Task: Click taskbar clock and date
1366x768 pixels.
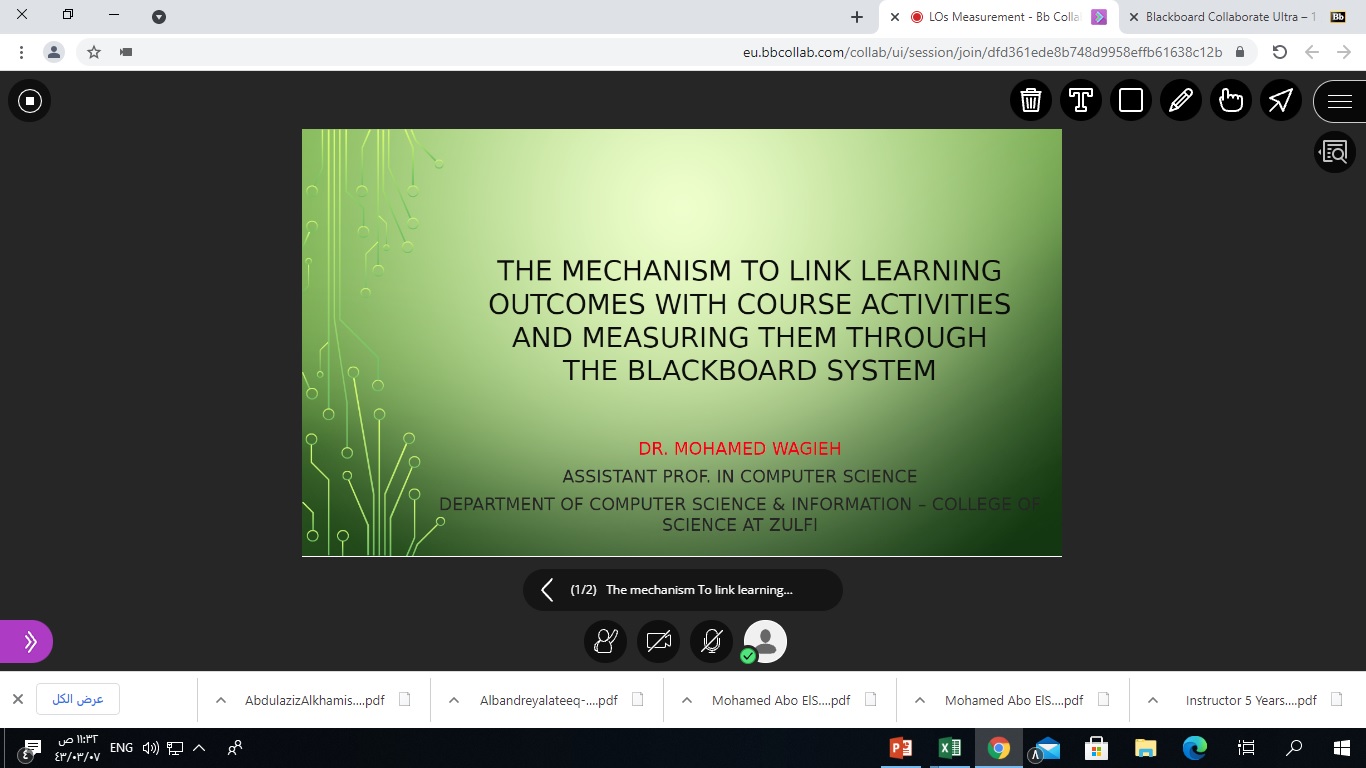Action: 77,748
